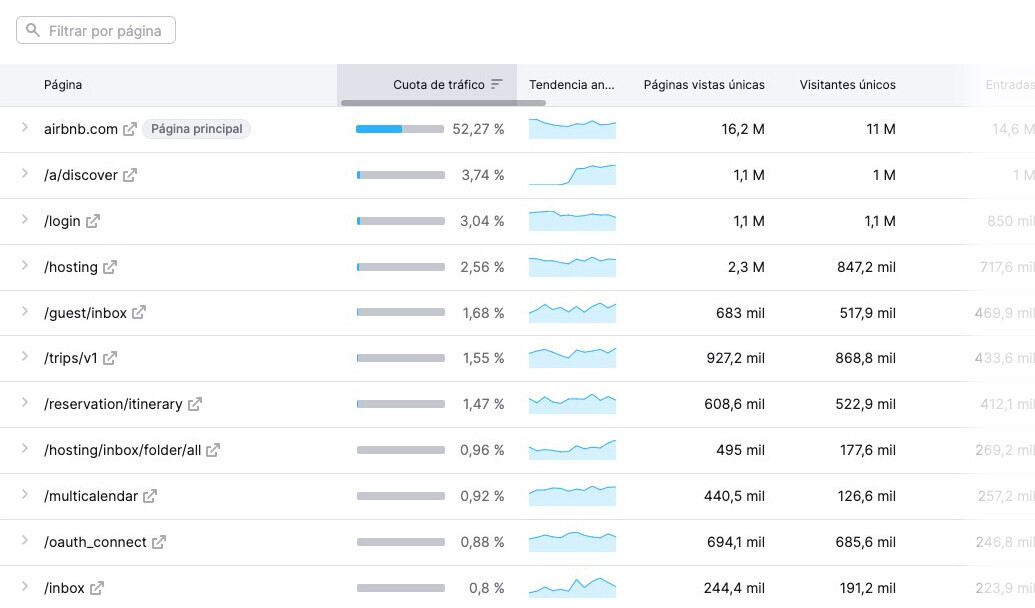Sort by Visitantes únicos column header
The height and width of the screenshot is (608, 1035).
click(847, 85)
